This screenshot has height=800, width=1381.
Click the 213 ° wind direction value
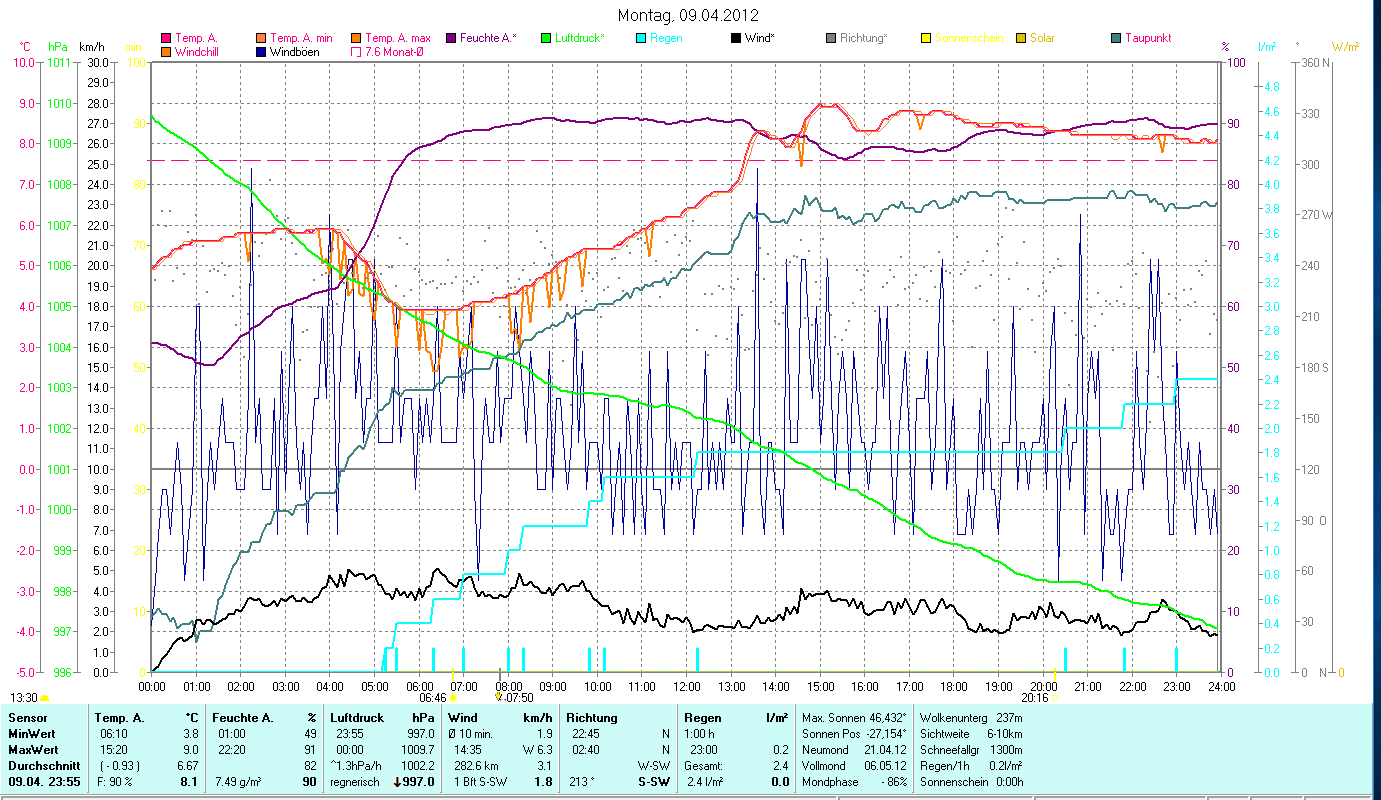(x=582, y=782)
